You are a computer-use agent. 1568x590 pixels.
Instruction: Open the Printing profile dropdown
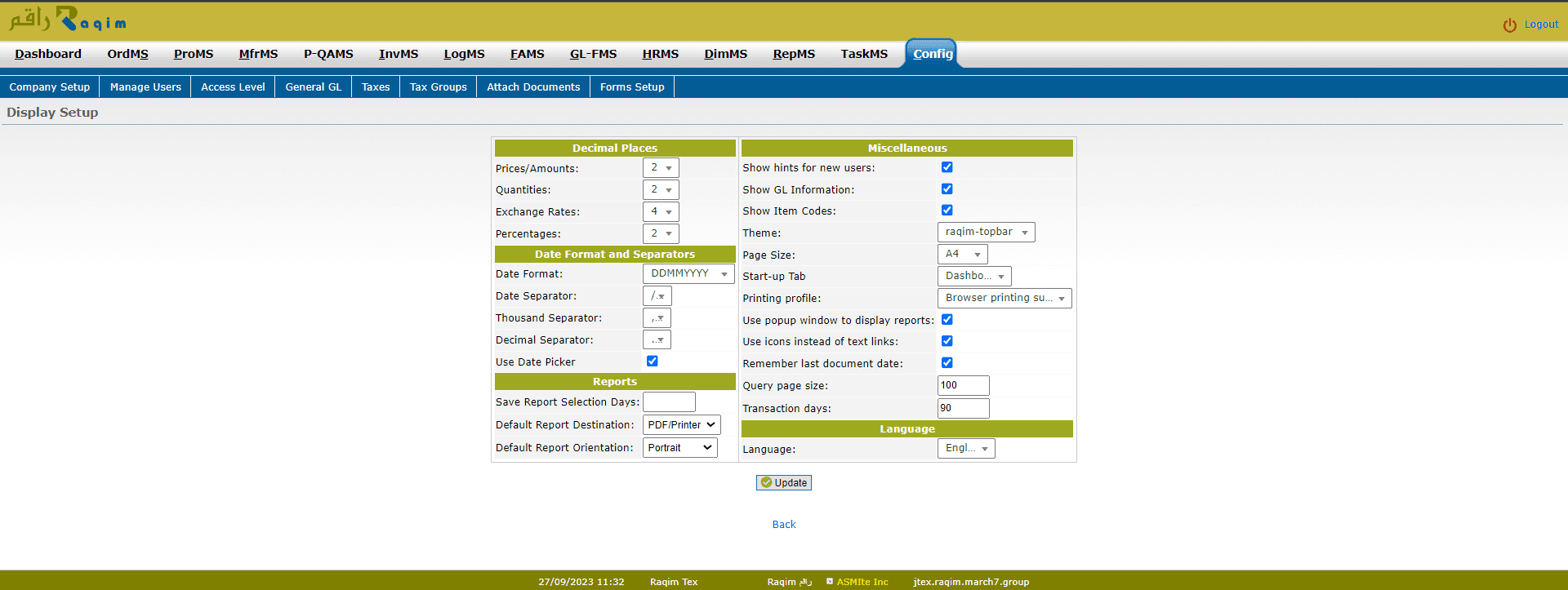(x=1004, y=299)
